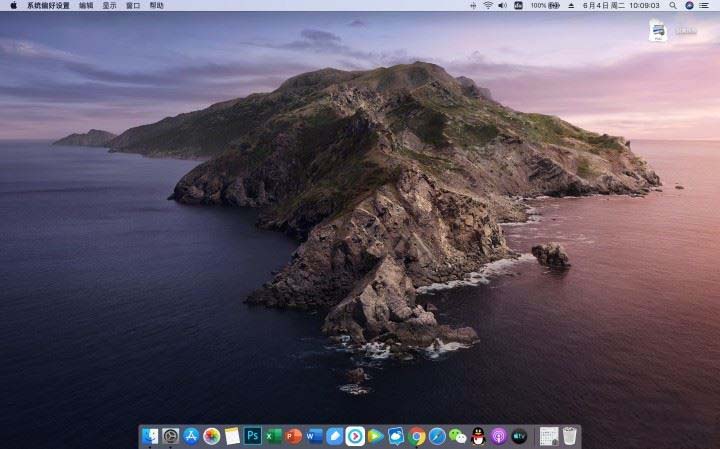This screenshot has height=449, width=720.
Task: Launch Photoshop from the Dock
Action: click(x=253, y=436)
